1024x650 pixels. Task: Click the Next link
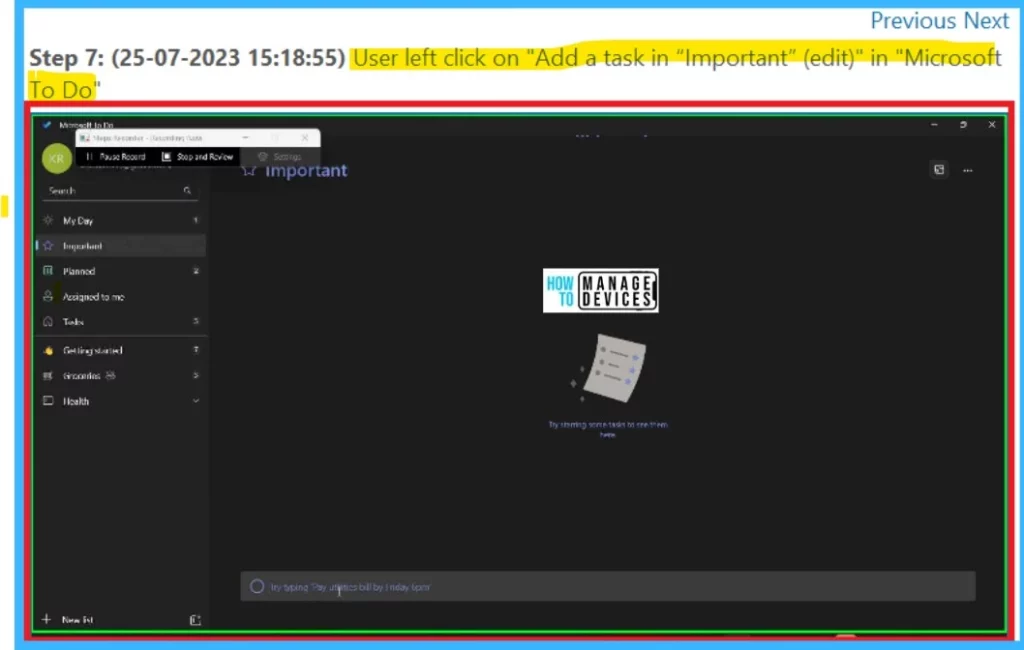[987, 20]
